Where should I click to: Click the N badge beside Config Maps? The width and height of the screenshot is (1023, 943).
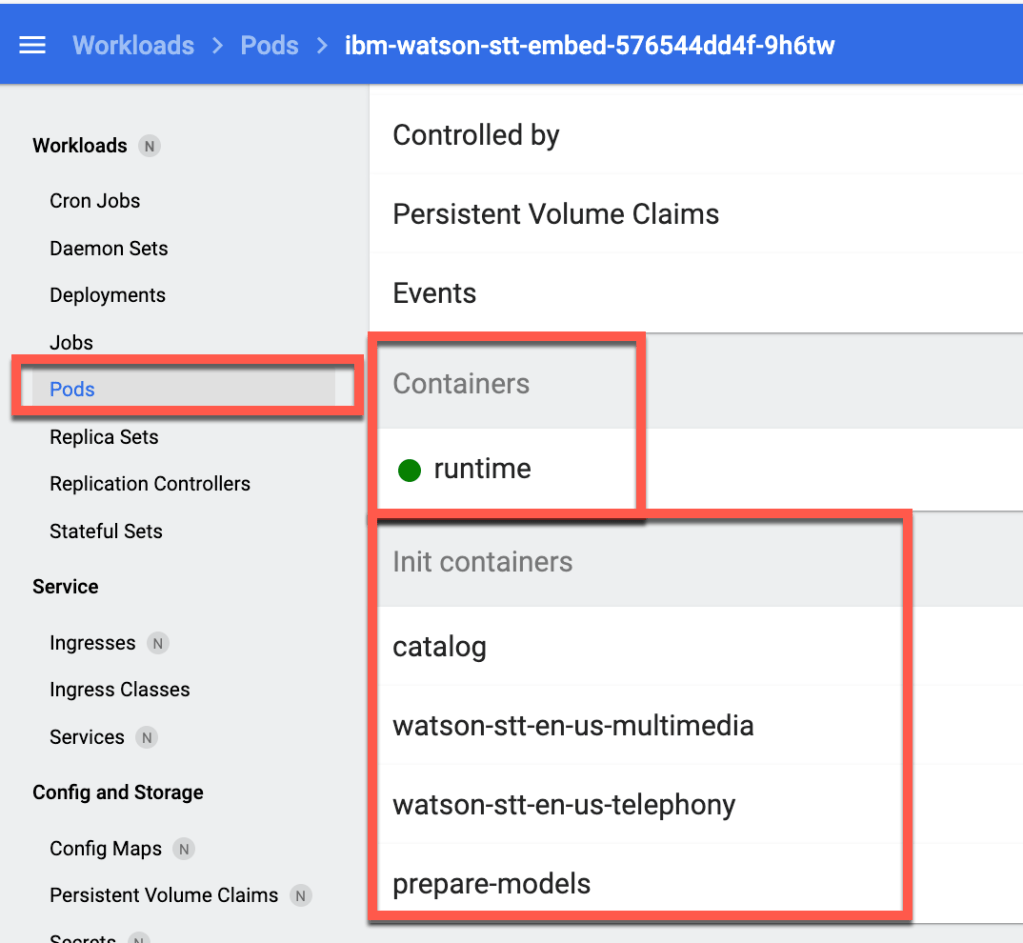183,849
